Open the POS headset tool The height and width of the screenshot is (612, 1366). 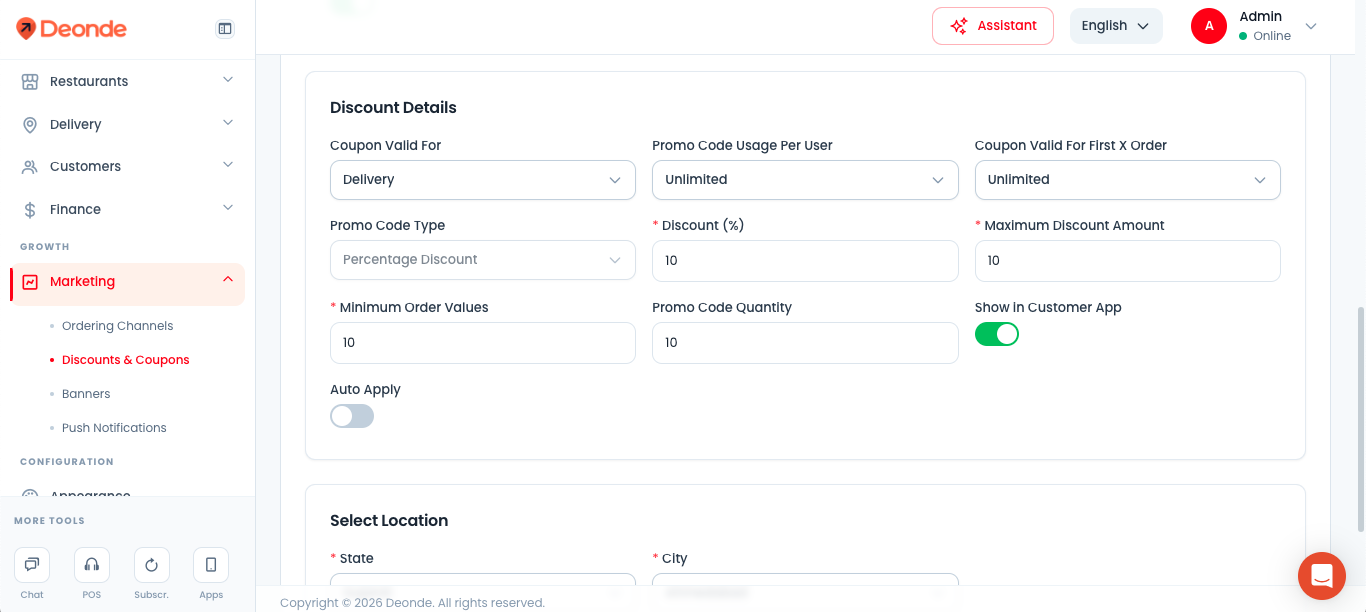[92, 565]
